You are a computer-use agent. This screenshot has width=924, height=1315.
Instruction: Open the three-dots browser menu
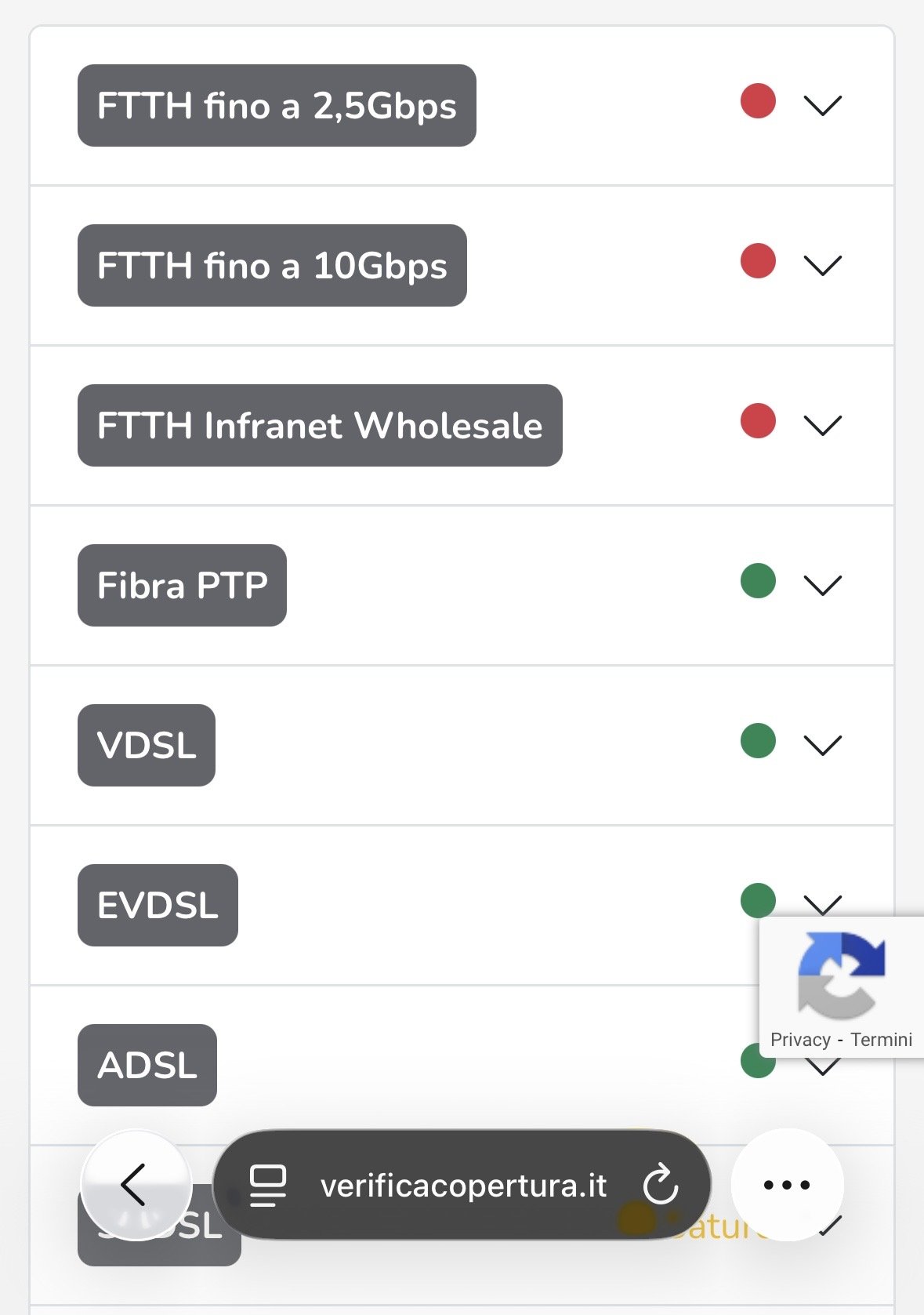(x=787, y=1185)
